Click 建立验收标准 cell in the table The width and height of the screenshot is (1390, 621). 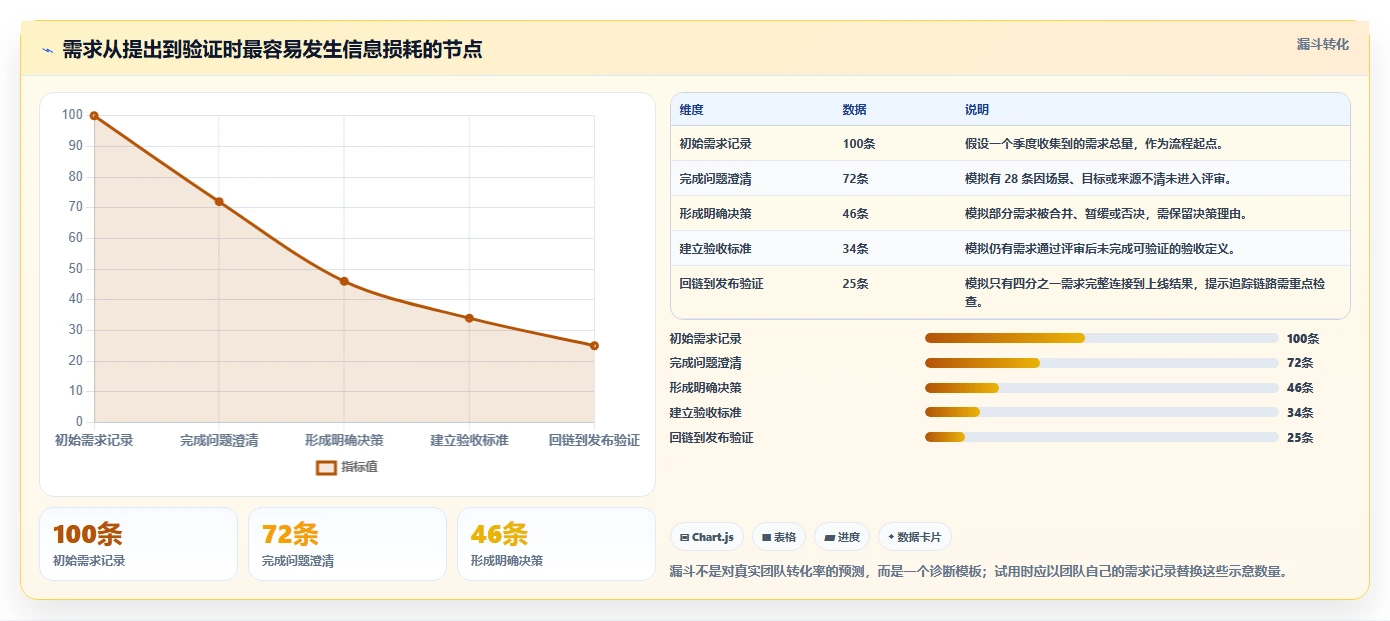pos(715,249)
